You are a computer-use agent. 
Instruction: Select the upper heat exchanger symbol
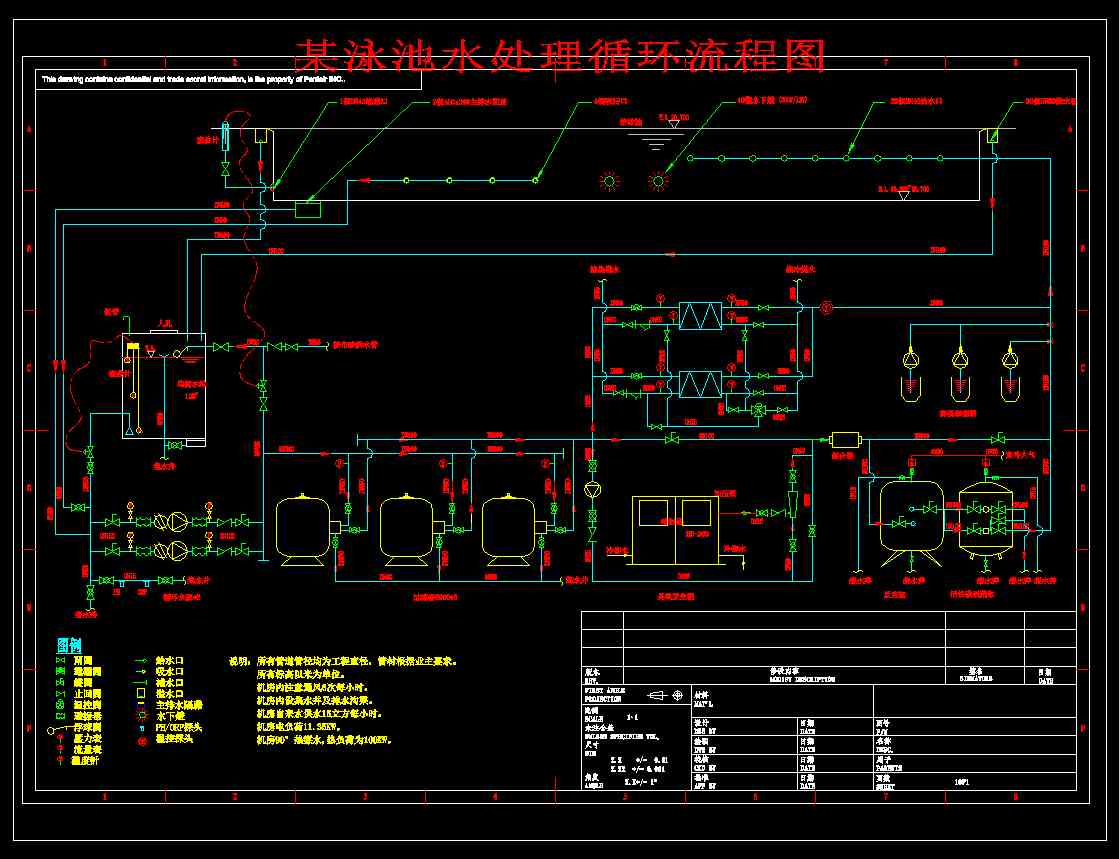tap(700, 316)
